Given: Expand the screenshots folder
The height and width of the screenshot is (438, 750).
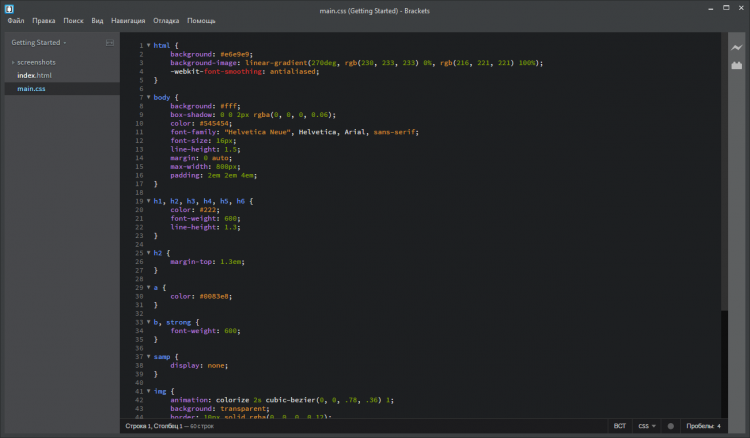Looking at the screenshot, I should coord(36,62).
